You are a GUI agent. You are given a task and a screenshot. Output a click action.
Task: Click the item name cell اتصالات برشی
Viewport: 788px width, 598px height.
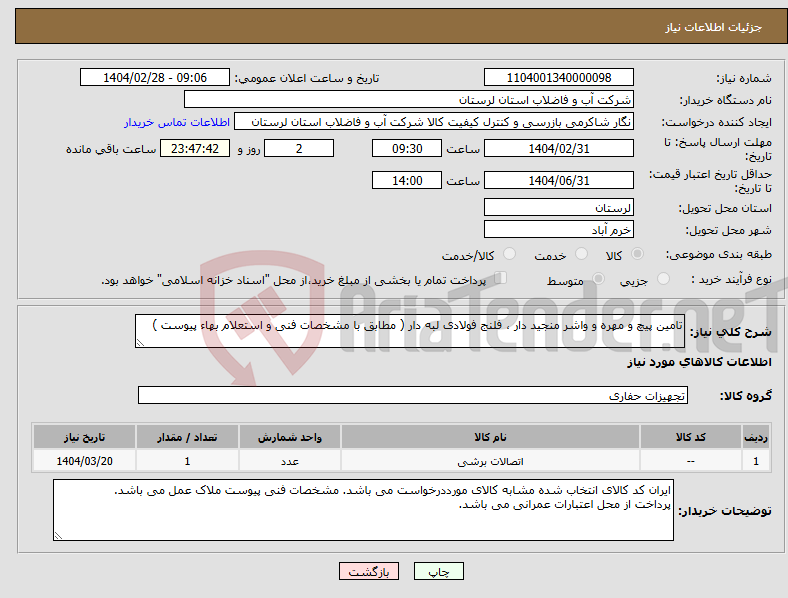tap(490, 461)
